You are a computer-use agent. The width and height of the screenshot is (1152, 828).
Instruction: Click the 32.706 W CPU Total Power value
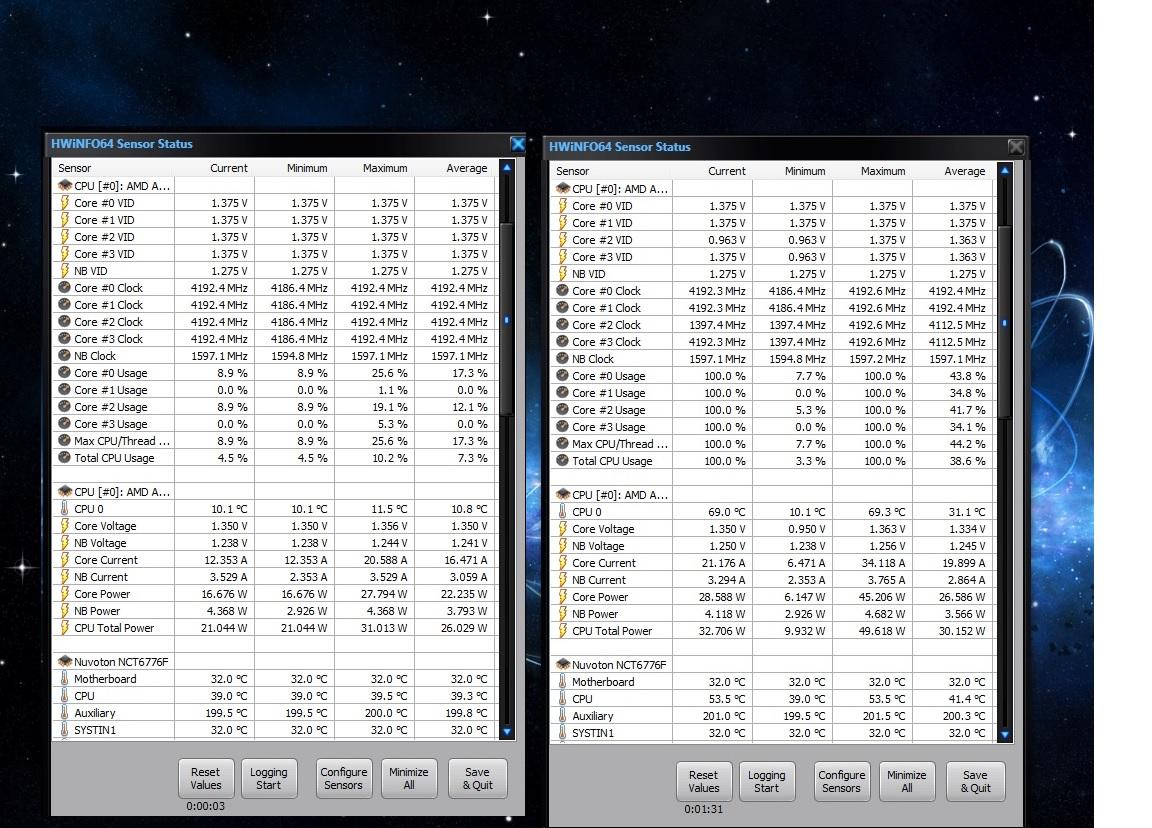pos(721,631)
